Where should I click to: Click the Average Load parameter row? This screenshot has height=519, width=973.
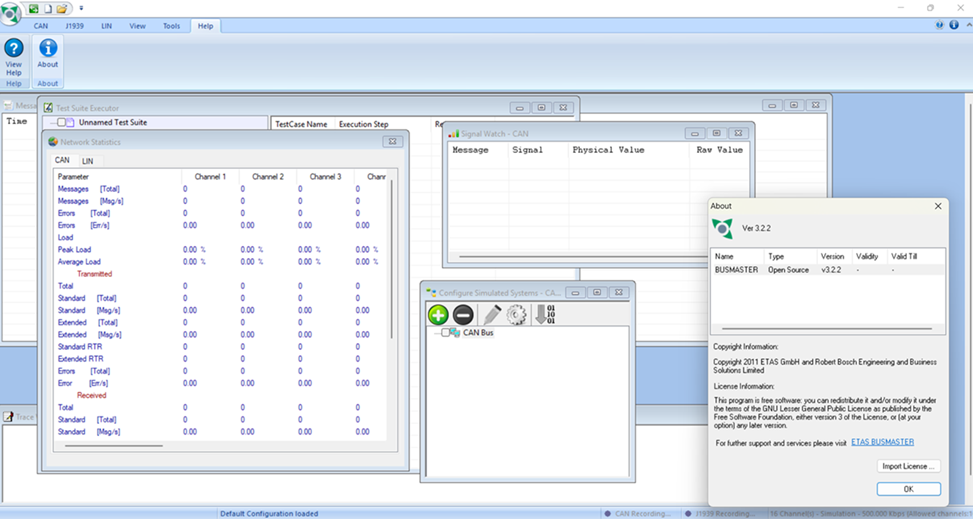pyautogui.click(x=220, y=262)
